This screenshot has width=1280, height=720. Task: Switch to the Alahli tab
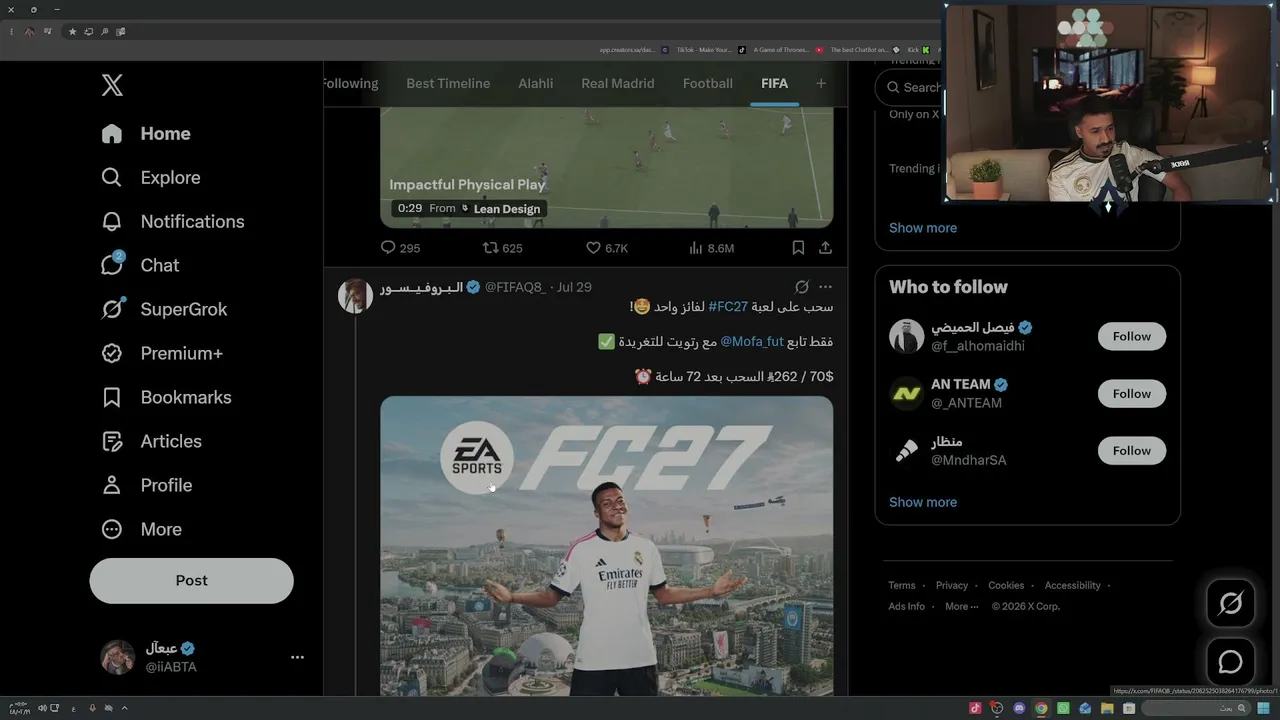535,84
